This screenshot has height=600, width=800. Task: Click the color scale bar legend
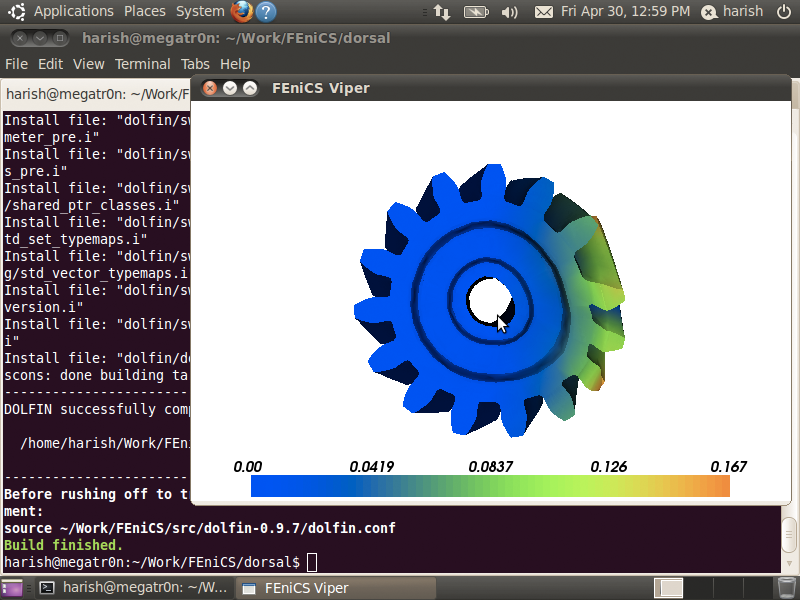click(x=490, y=486)
